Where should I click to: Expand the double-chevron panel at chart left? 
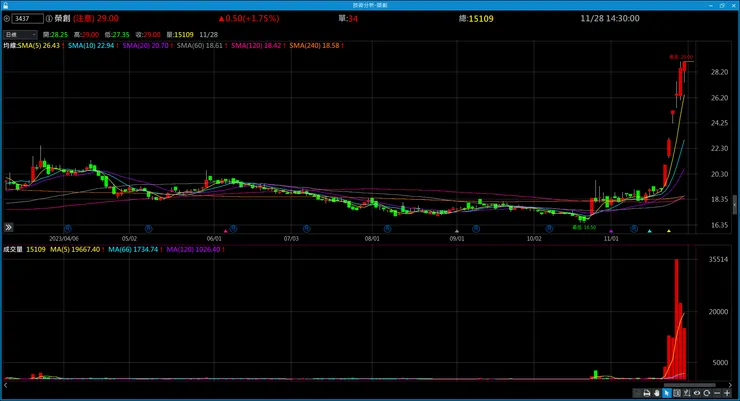pyautogui.click(x=8, y=227)
